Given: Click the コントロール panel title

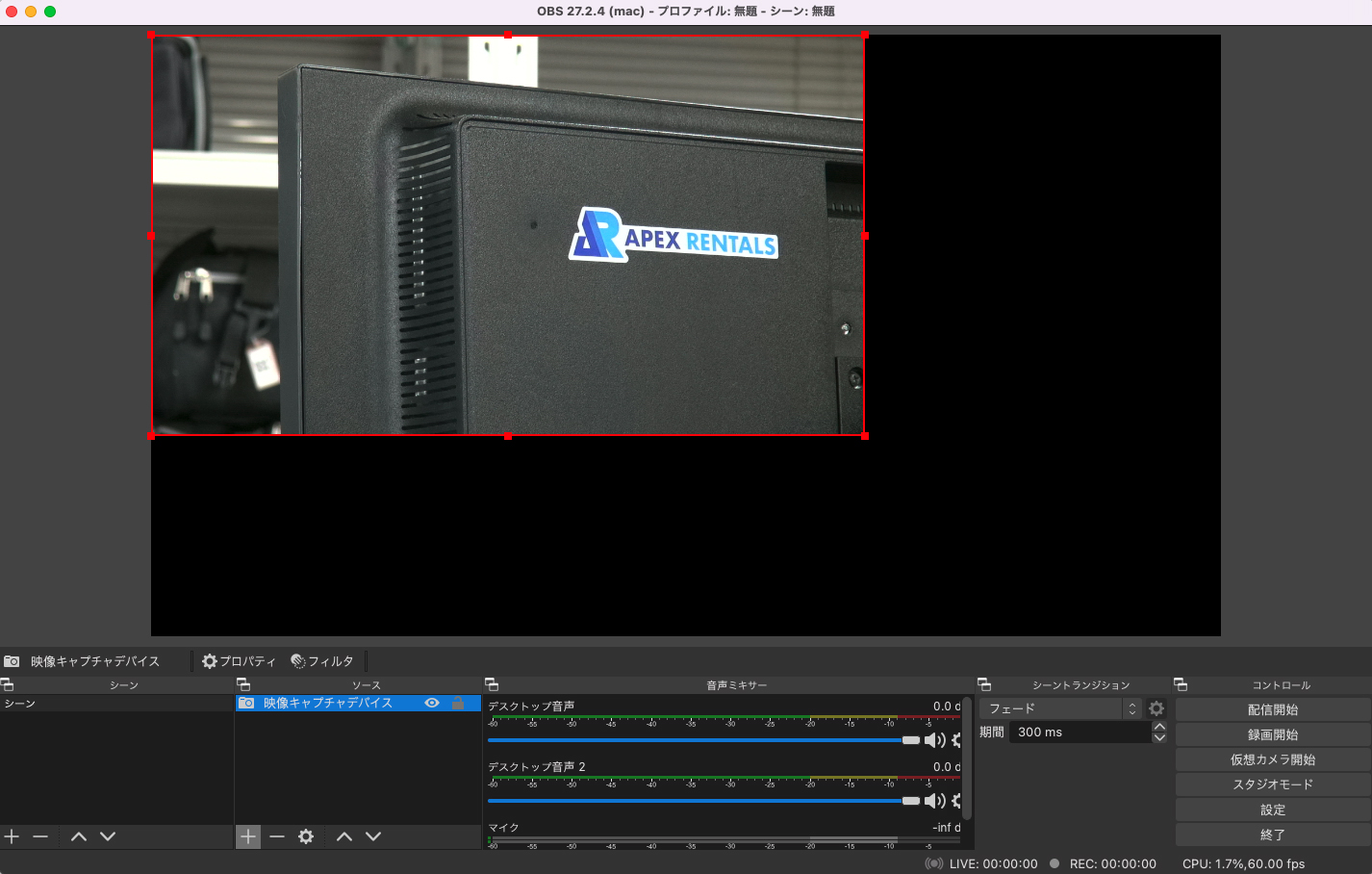Looking at the screenshot, I should click(x=1282, y=685).
